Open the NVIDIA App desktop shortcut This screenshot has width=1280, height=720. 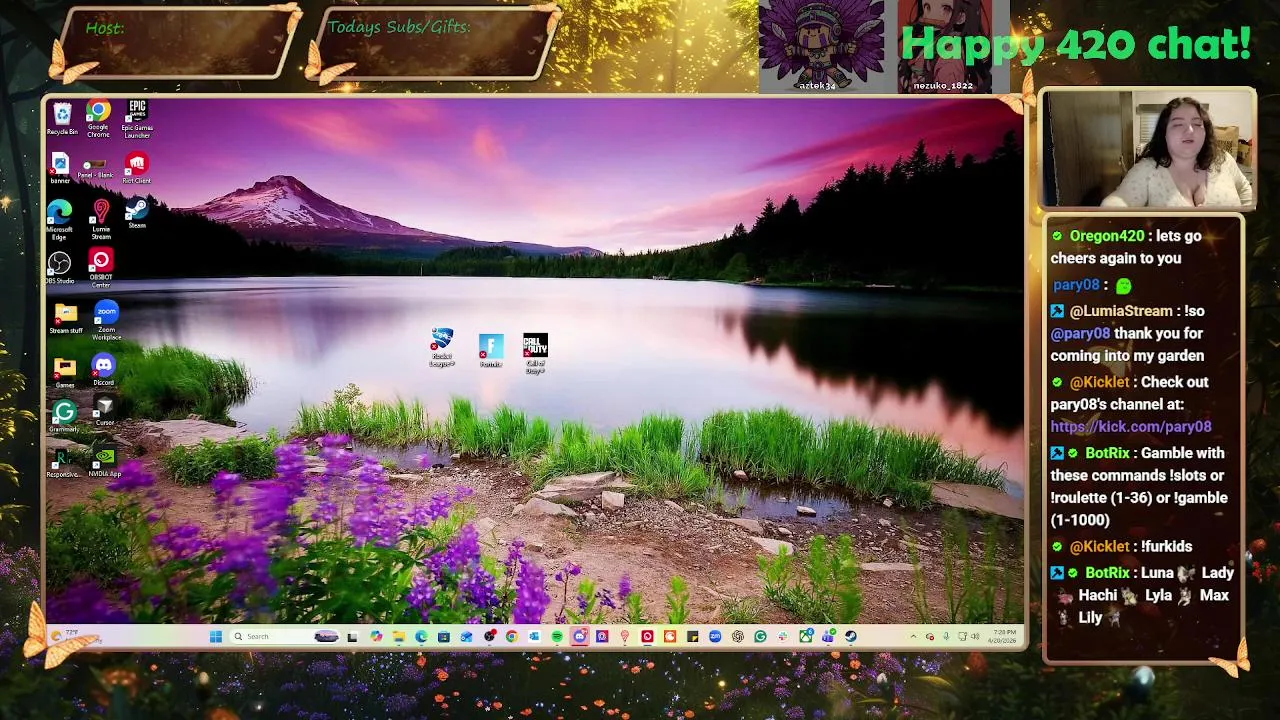[104, 461]
